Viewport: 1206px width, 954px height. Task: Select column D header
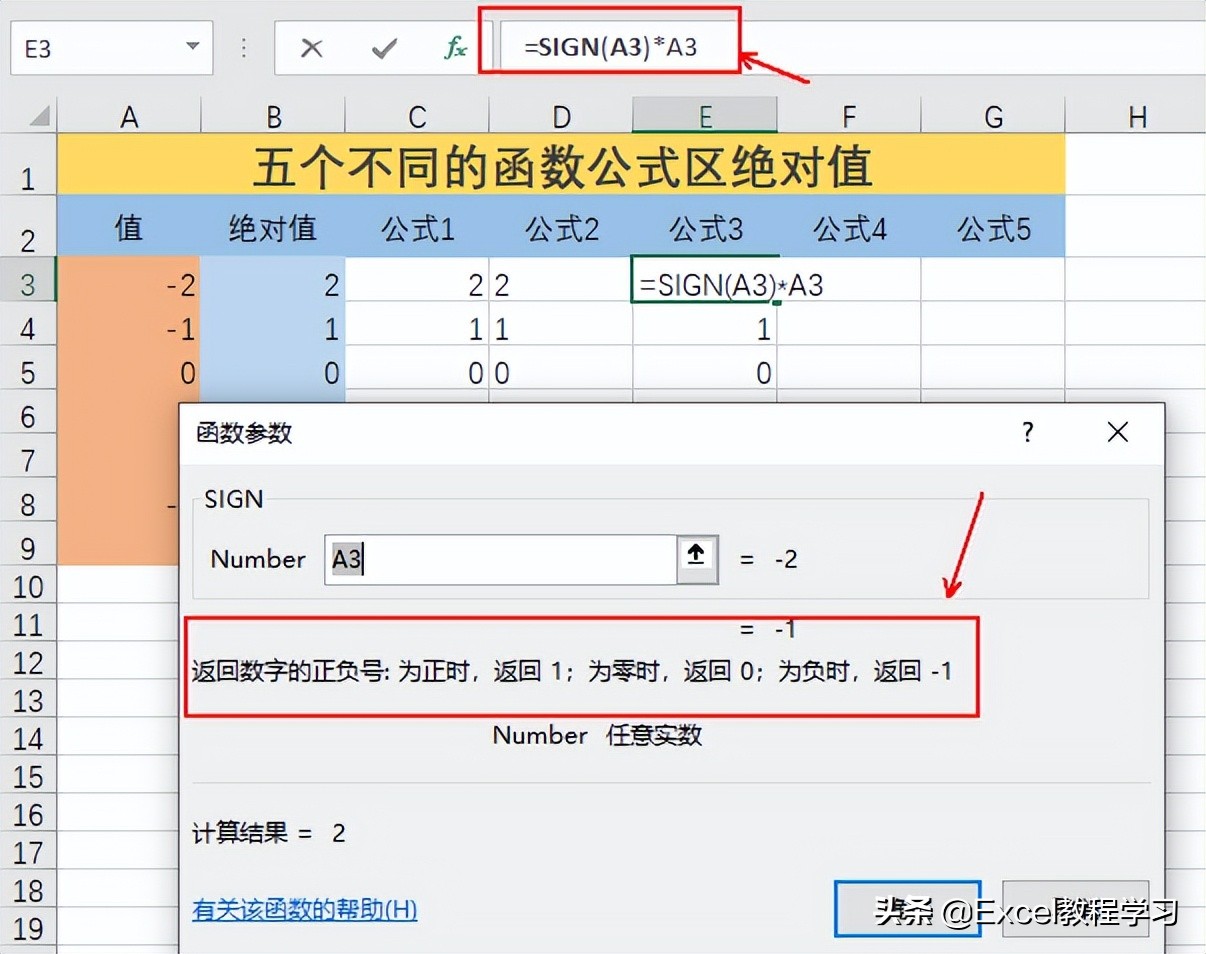click(x=561, y=117)
